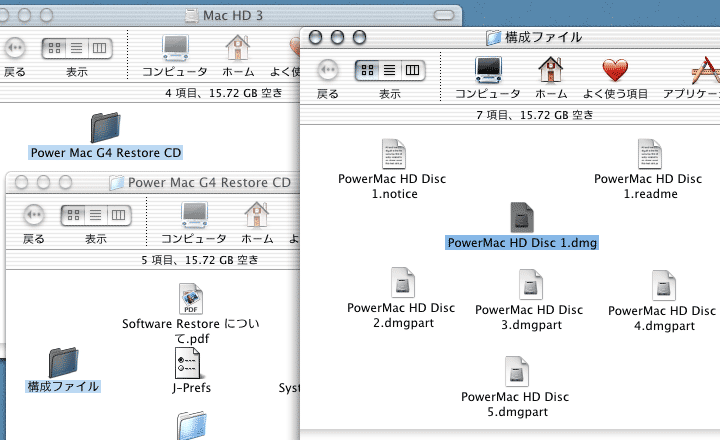Set Restore CD window to list view
The image size is (720, 440).
click(x=96, y=215)
